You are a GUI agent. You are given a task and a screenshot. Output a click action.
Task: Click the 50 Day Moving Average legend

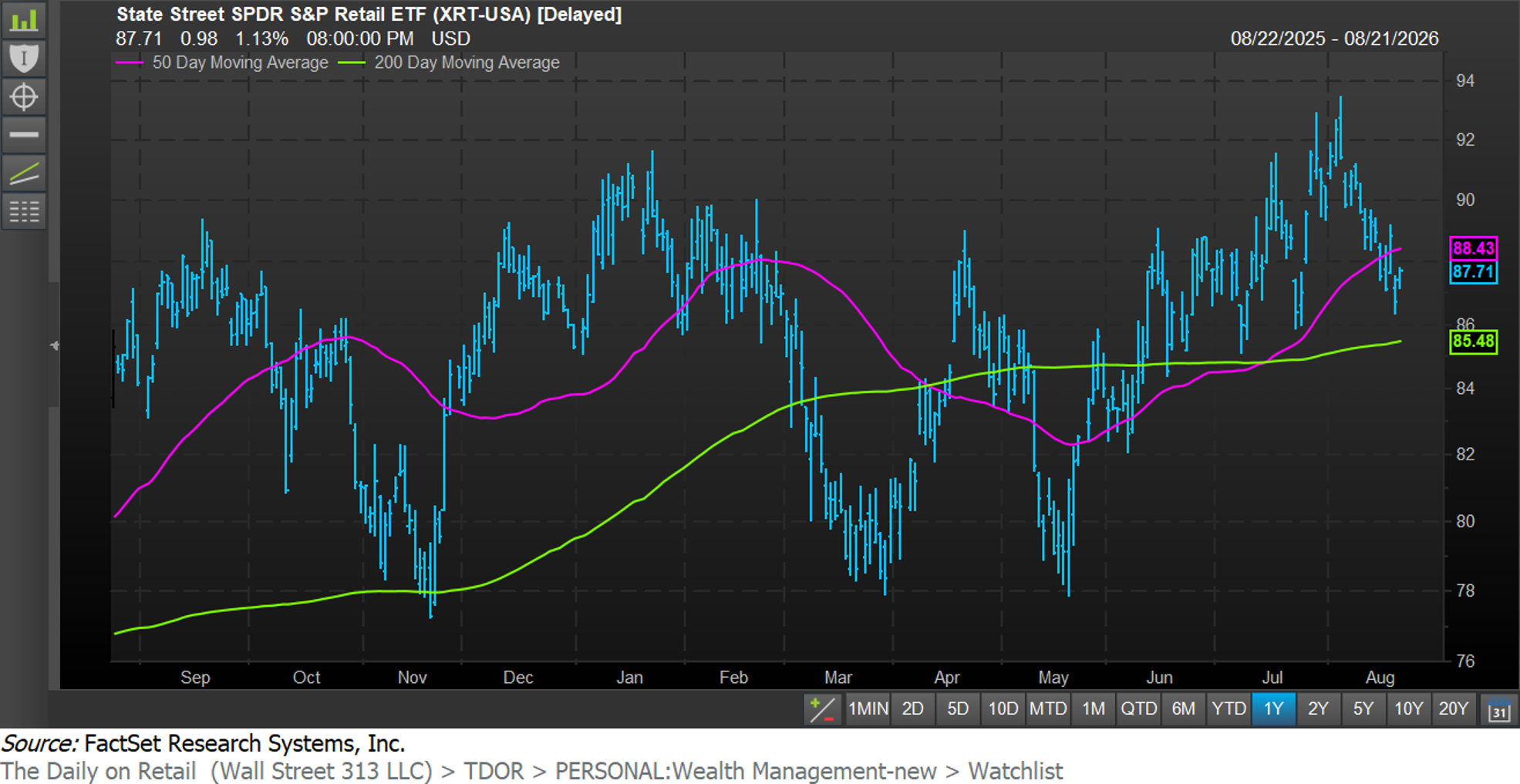[240, 62]
